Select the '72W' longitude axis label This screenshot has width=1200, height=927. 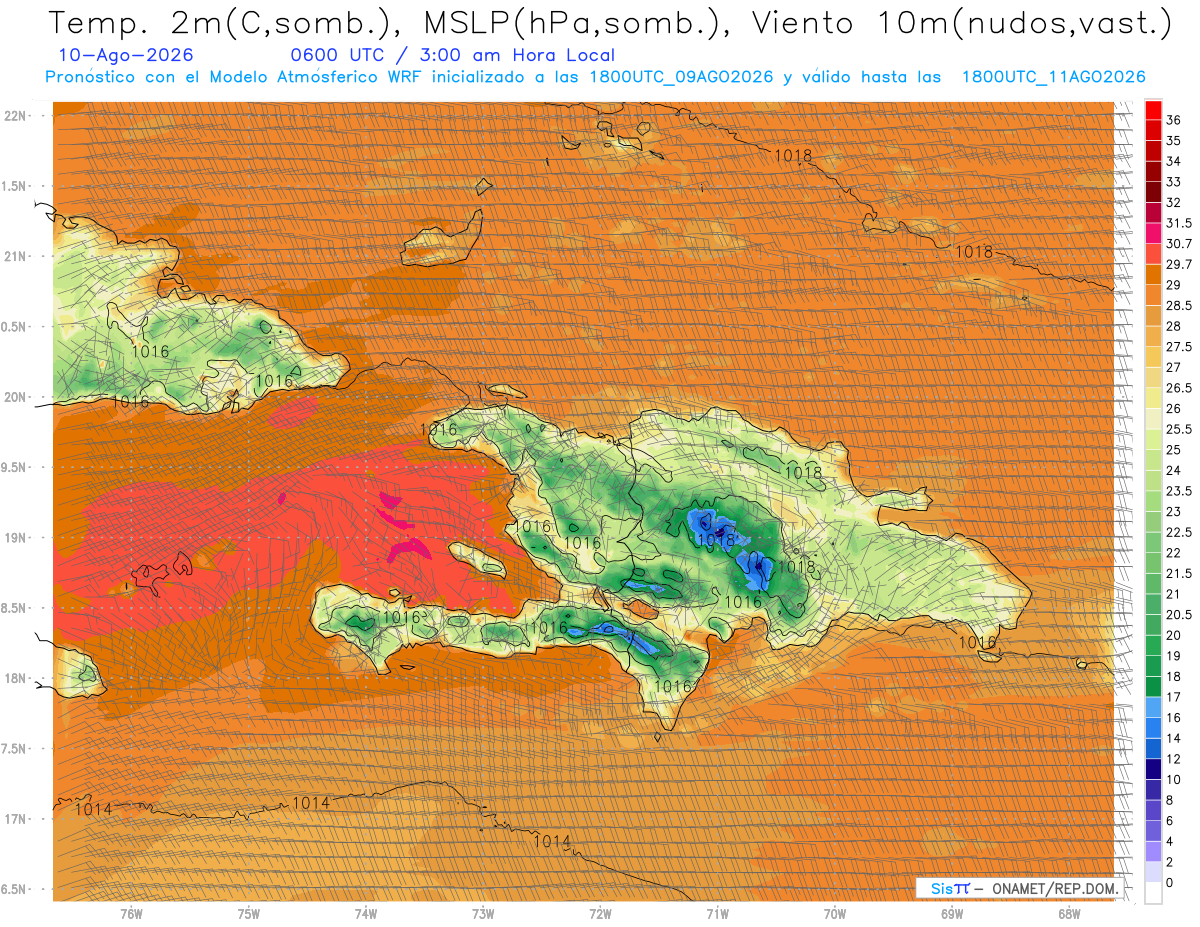[600, 915]
